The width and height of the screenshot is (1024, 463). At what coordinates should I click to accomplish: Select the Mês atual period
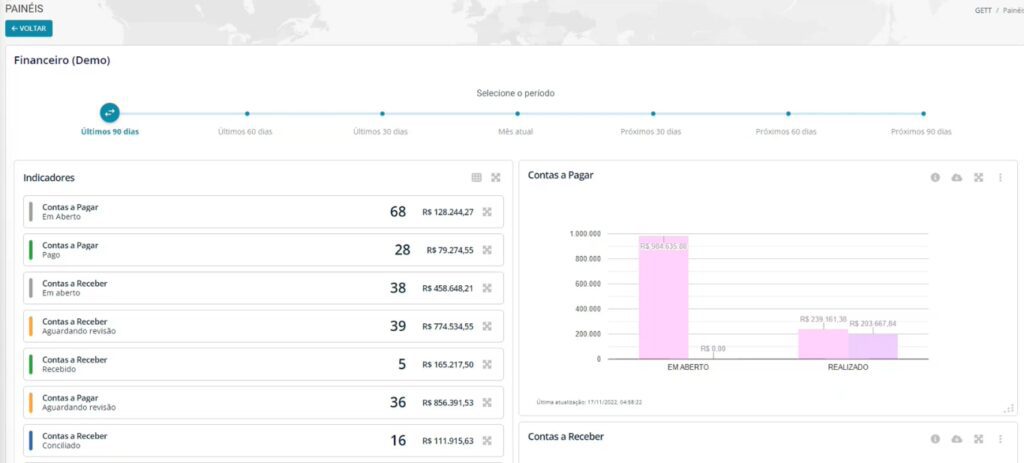517,114
